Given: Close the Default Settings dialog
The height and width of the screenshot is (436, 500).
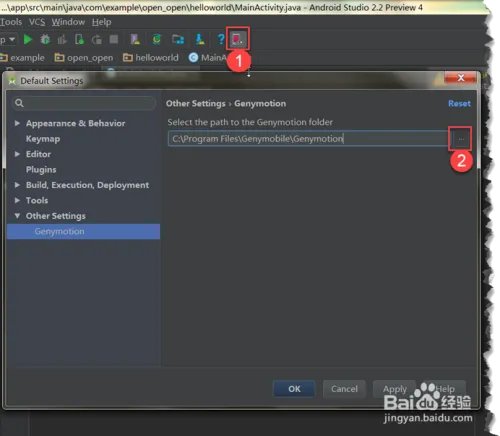Looking at the screenshot, I should 461,78.
